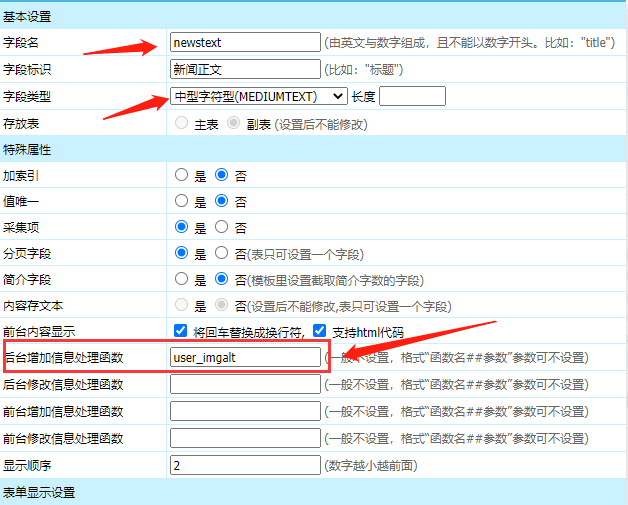
Task: Set 采集项 to 是
Action: (x=181, y=227)
